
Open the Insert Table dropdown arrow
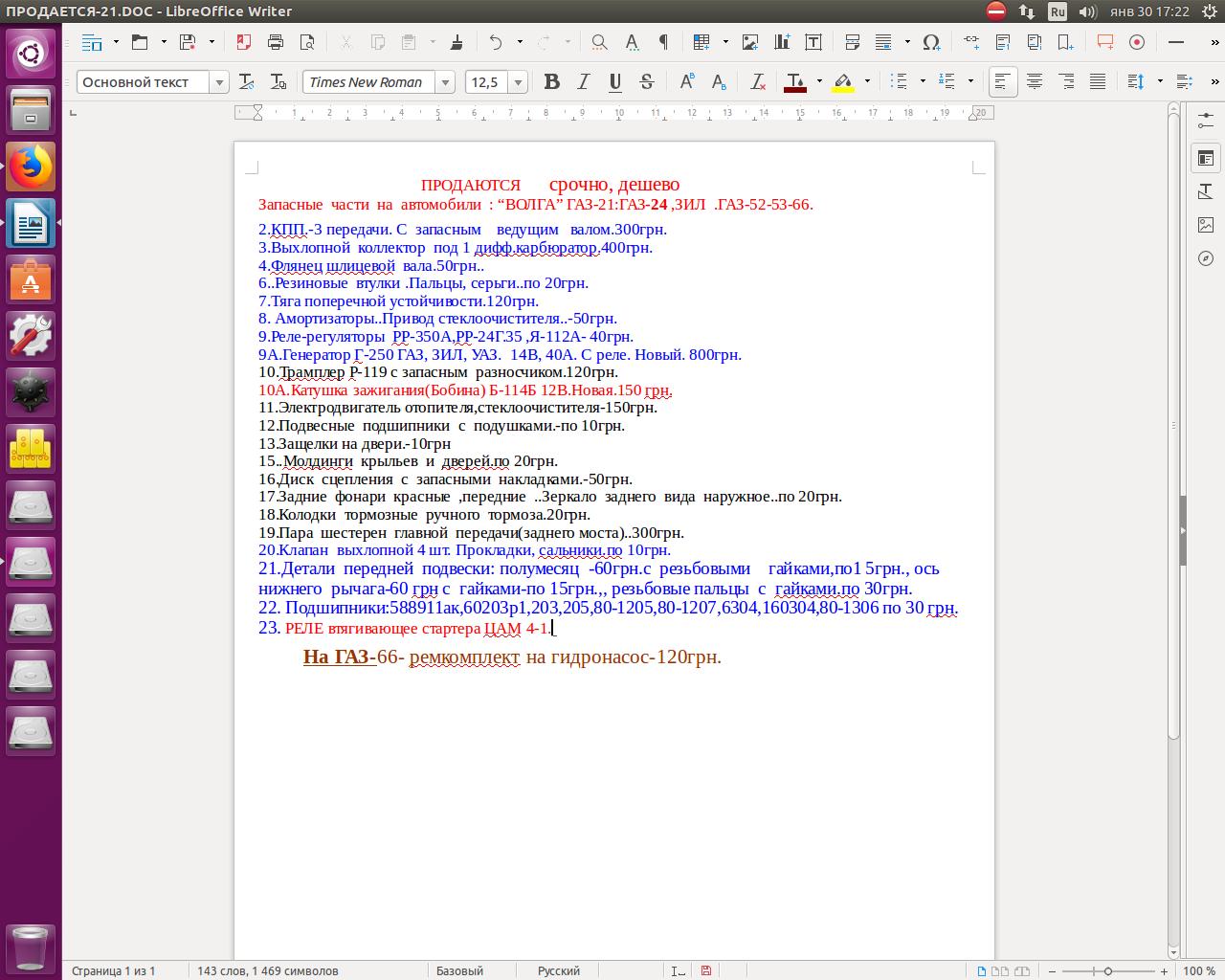click(725, 42)
